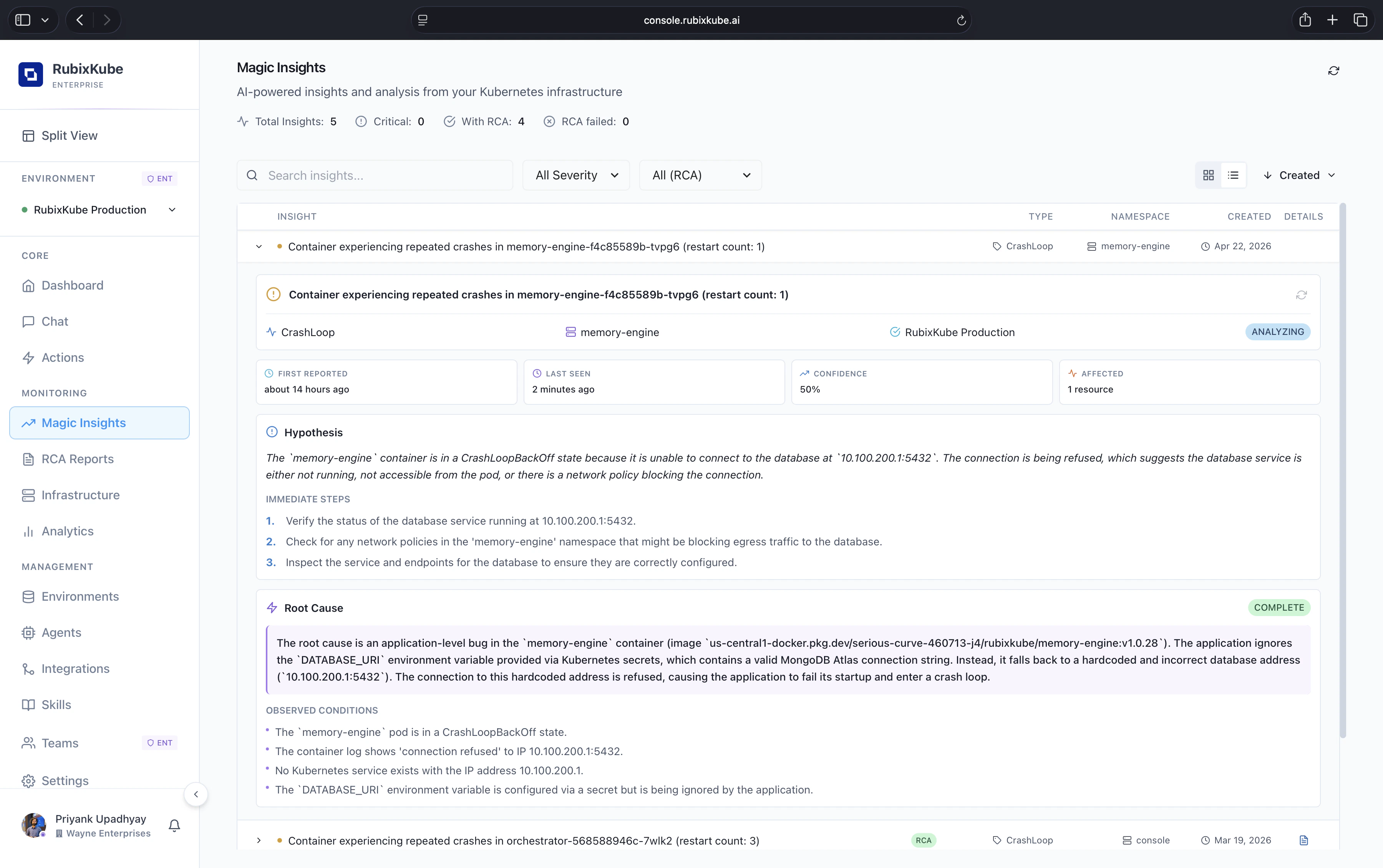Switch to grid view layout
Viewport: 1383px width, 868px height.
click(1208, 174)
